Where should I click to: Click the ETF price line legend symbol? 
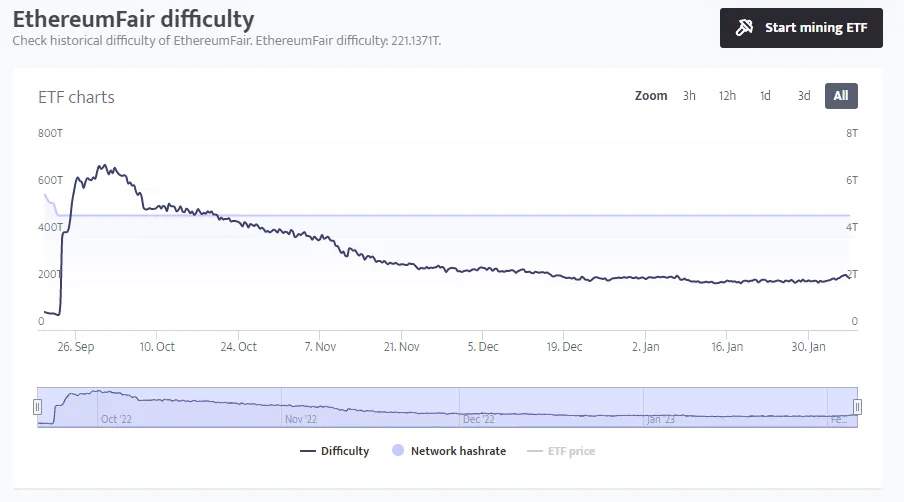click(x=534, y=451)
